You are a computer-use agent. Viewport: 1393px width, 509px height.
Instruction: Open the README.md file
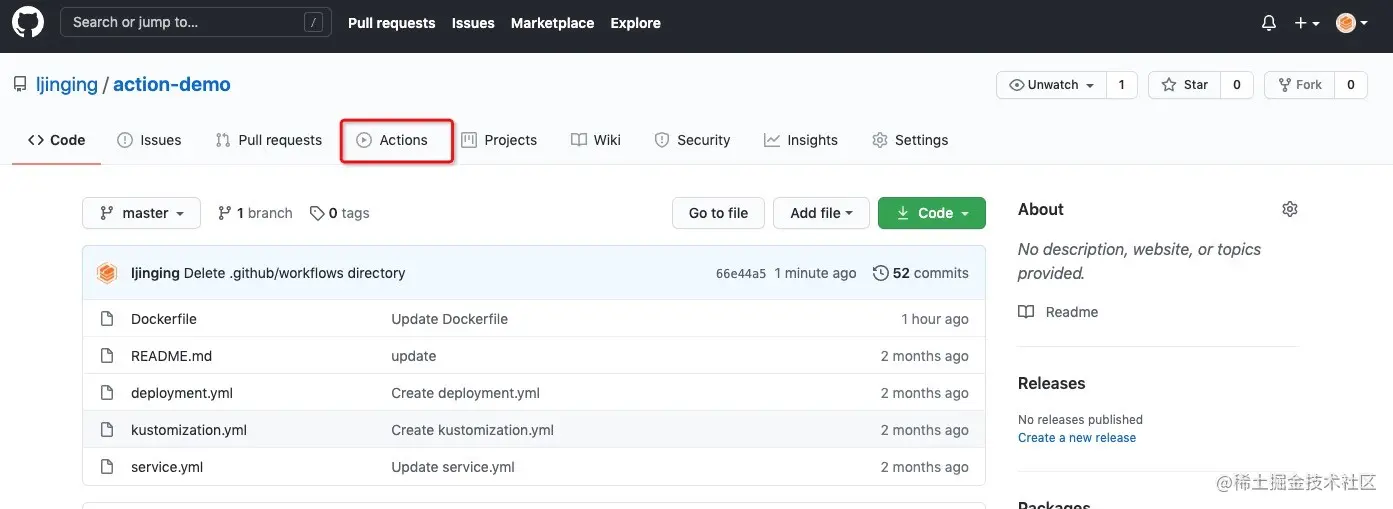point(172,356)
